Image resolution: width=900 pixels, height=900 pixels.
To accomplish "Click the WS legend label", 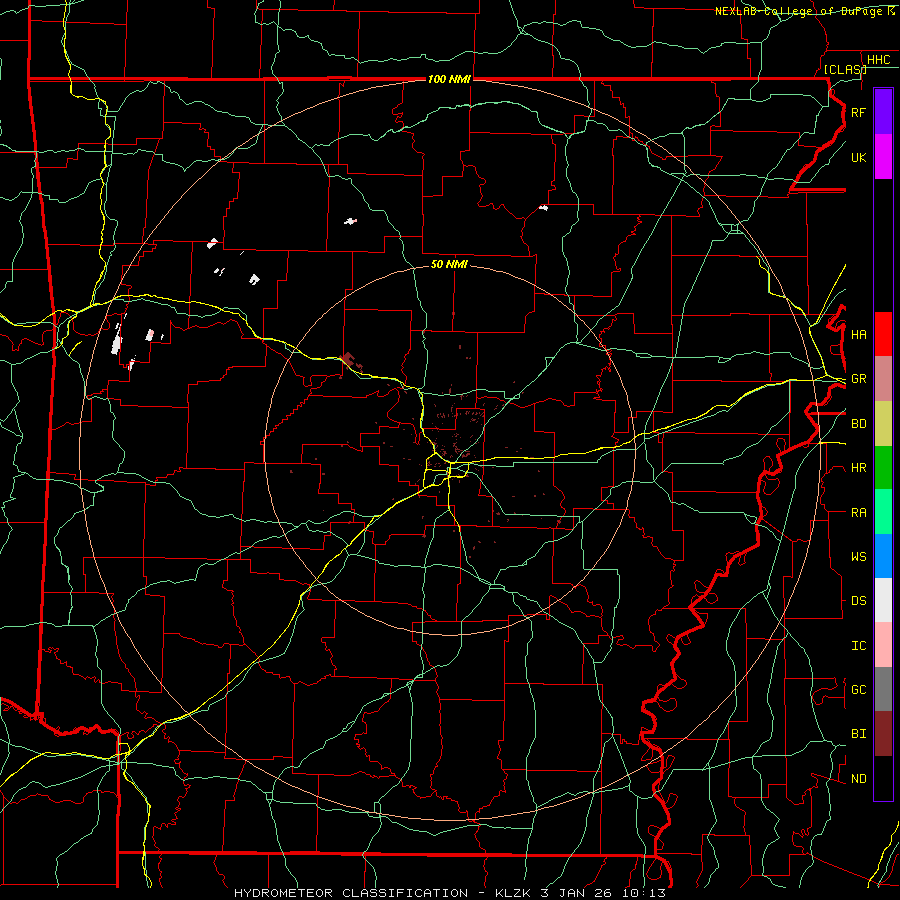I will 858,557.
